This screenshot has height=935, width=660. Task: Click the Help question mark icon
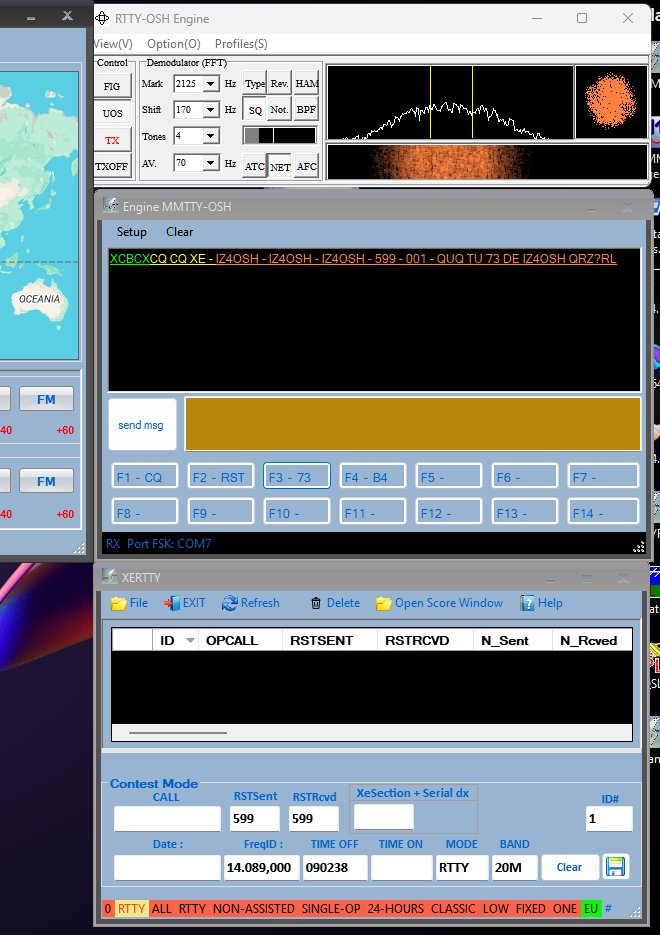coord(527,603)
